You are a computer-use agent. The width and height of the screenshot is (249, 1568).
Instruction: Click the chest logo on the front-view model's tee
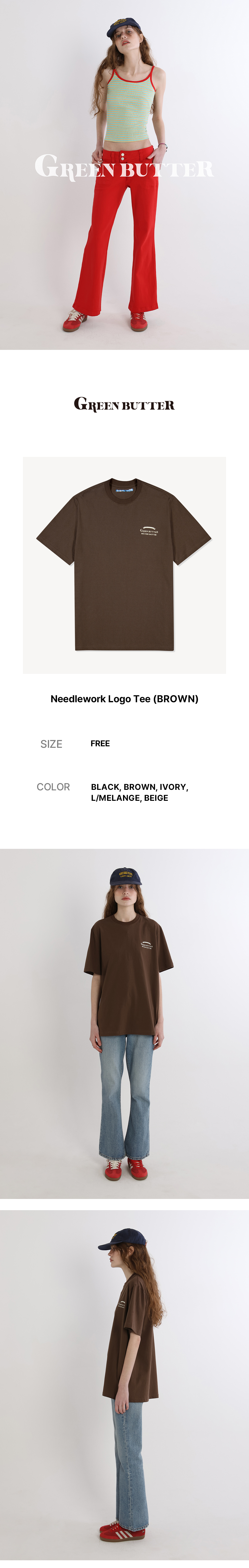click(146, 945)
